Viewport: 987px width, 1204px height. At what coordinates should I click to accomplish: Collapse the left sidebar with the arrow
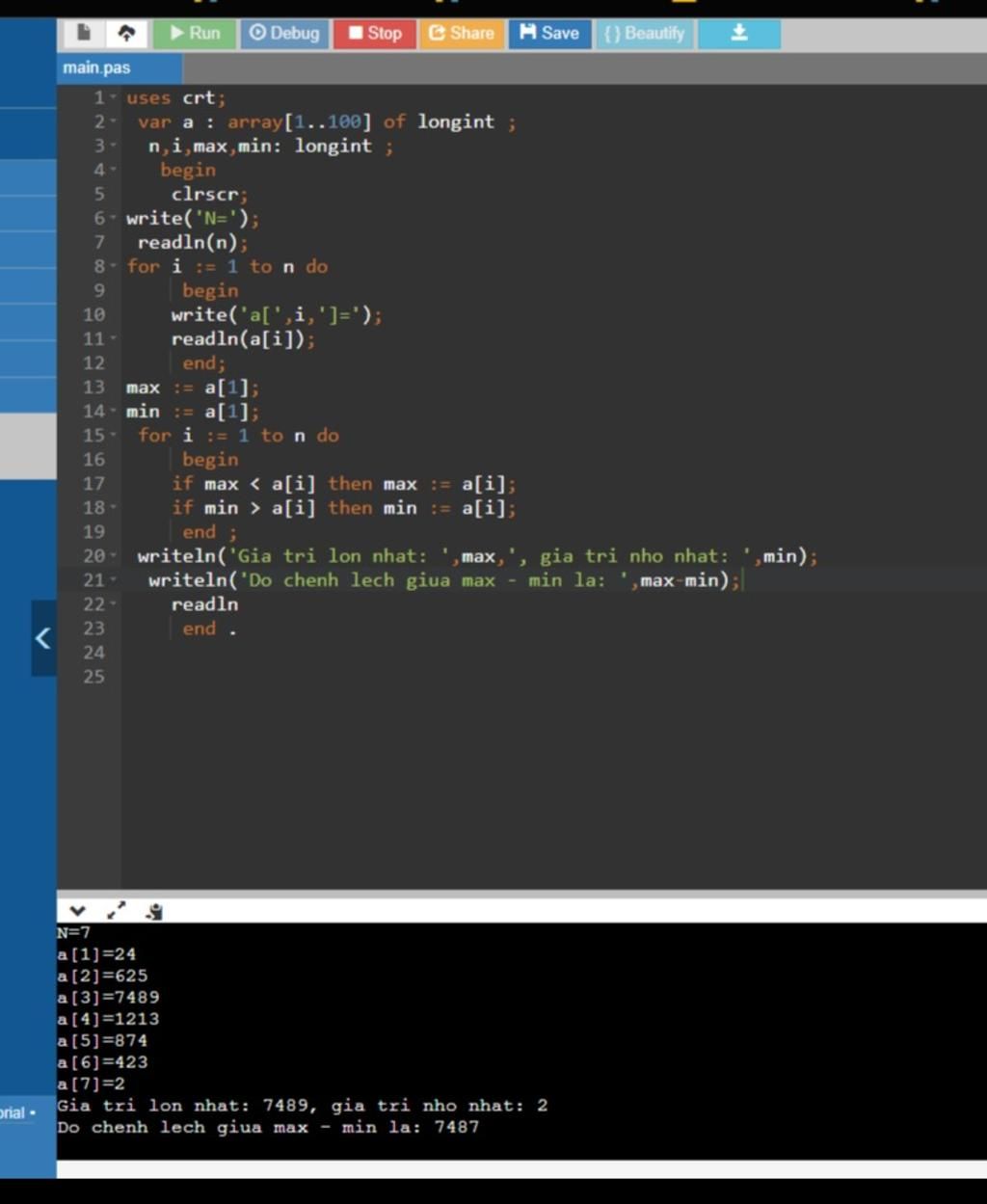42,638
